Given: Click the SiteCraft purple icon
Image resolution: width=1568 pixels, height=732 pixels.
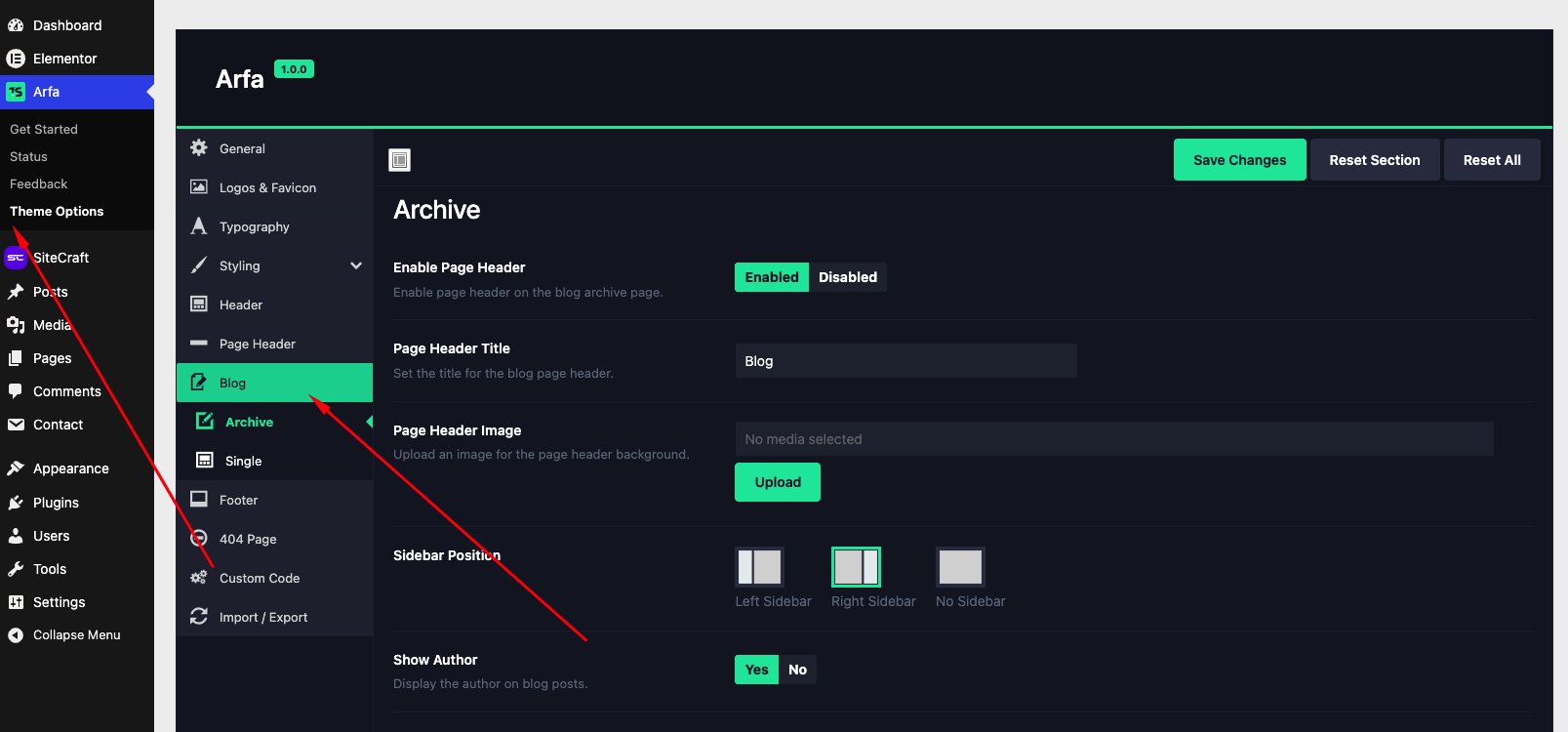Looking at the screenshot, I should click(x=16, y=258).
